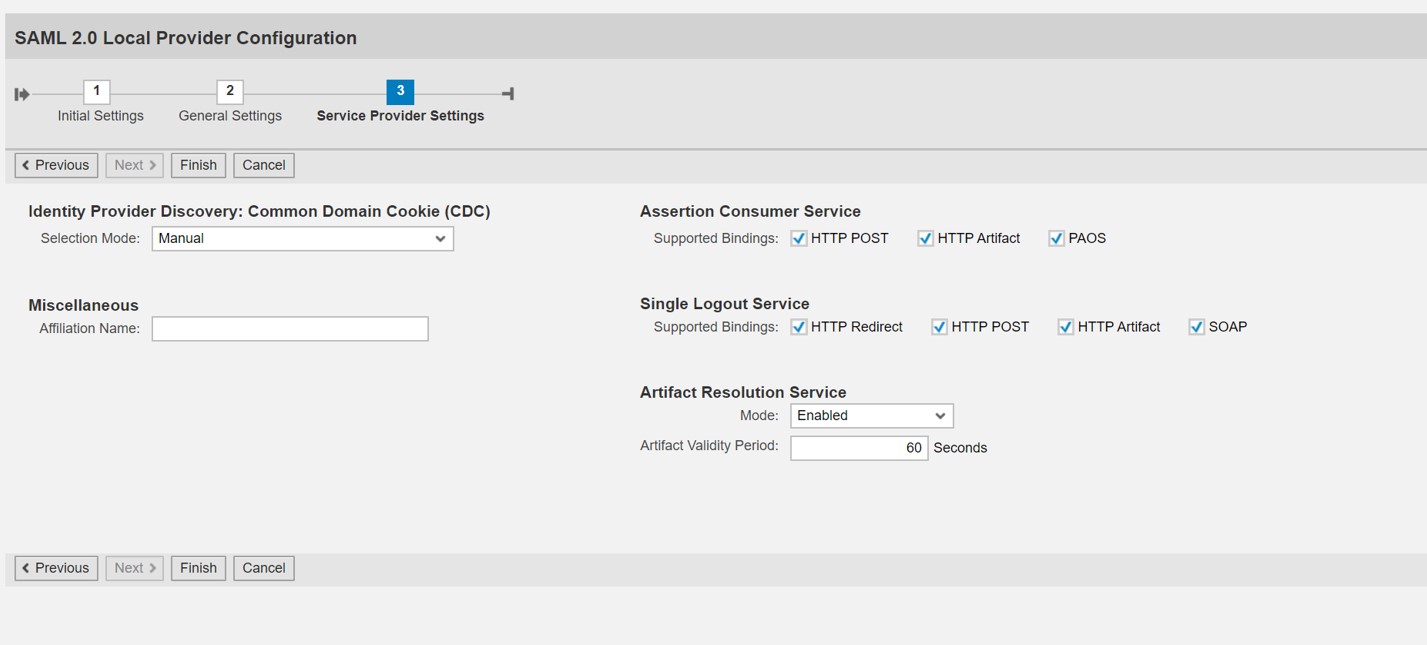Image resolution: width=1427 pixels, height=645 pixels.
Task: Toggle HTTP Redirect binding for Single Logout Service
Action: coord(798,327)
